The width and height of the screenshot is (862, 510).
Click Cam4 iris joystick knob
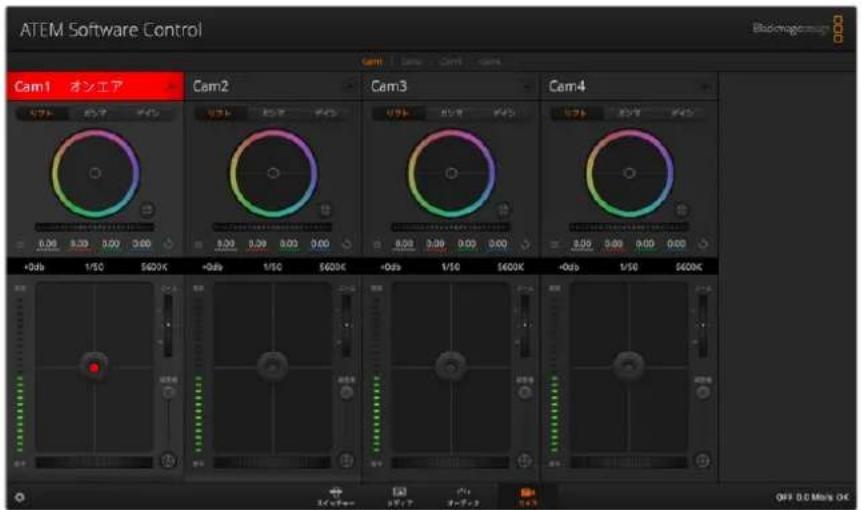[x=629, y=366]
